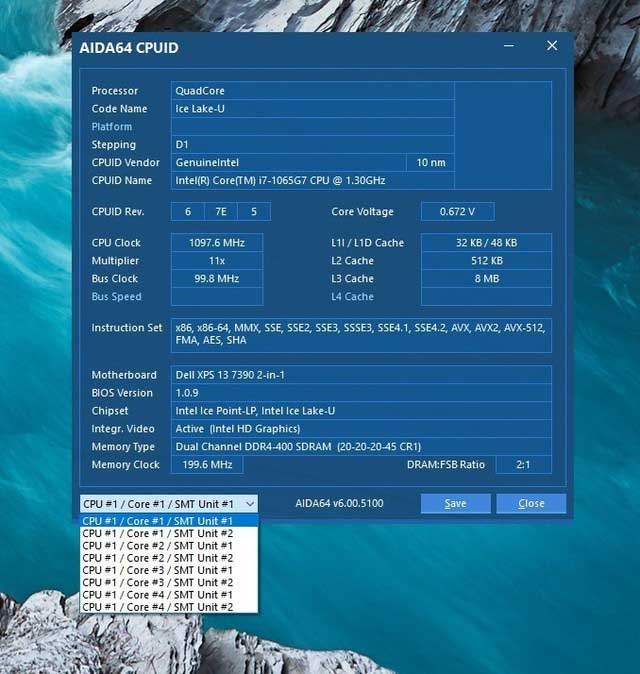This screenshot has height=674, width=640.
Task: Choose CPU #1 / Core #2 / SMT Unit #1
Action: point(169,546)
